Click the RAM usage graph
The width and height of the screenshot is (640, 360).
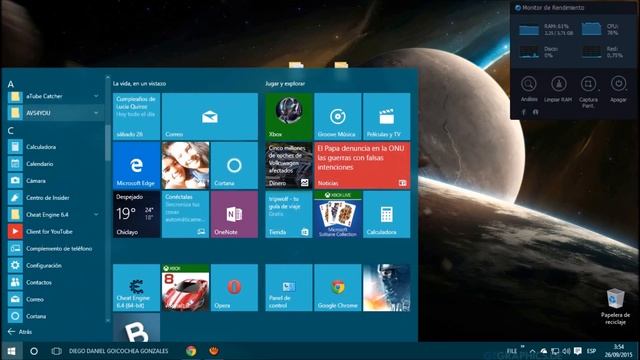[529, 30]
